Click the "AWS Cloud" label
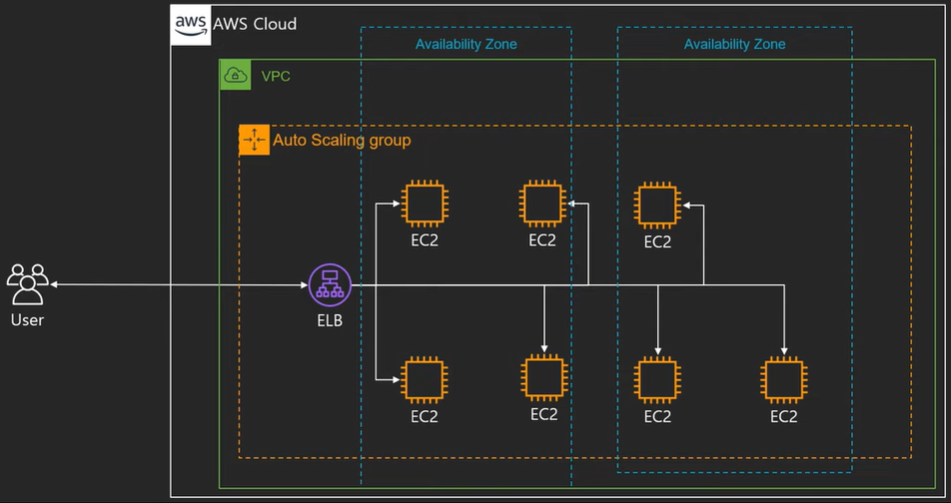 coord(255,24)
